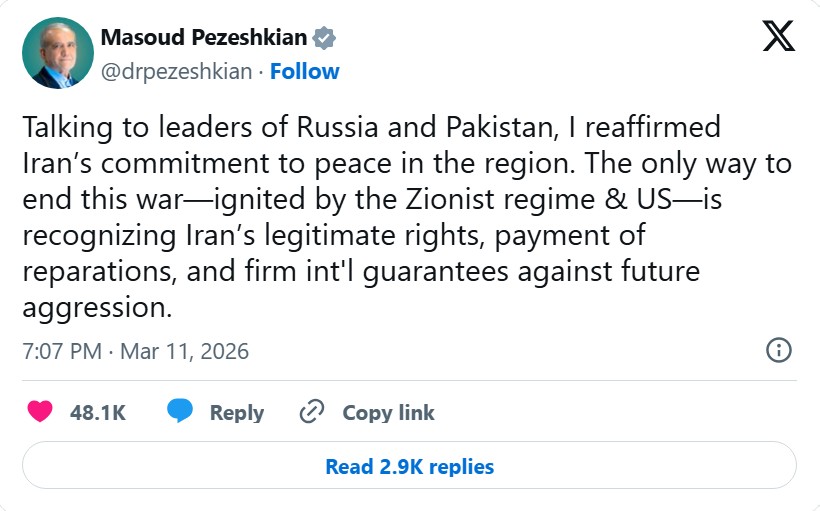The width and height of the screenshot is (820, 511).
Task: Open the info circle icon
Action: coord(778,350)
